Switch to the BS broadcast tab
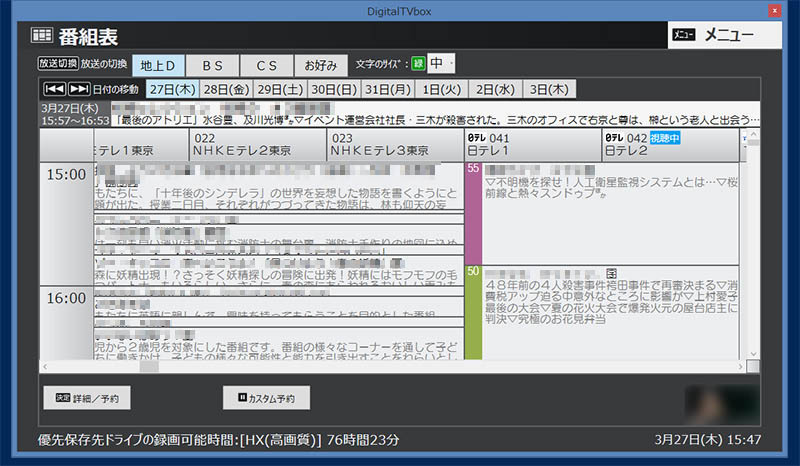Viewport: 800px width, 466px height. pos(212,65)
